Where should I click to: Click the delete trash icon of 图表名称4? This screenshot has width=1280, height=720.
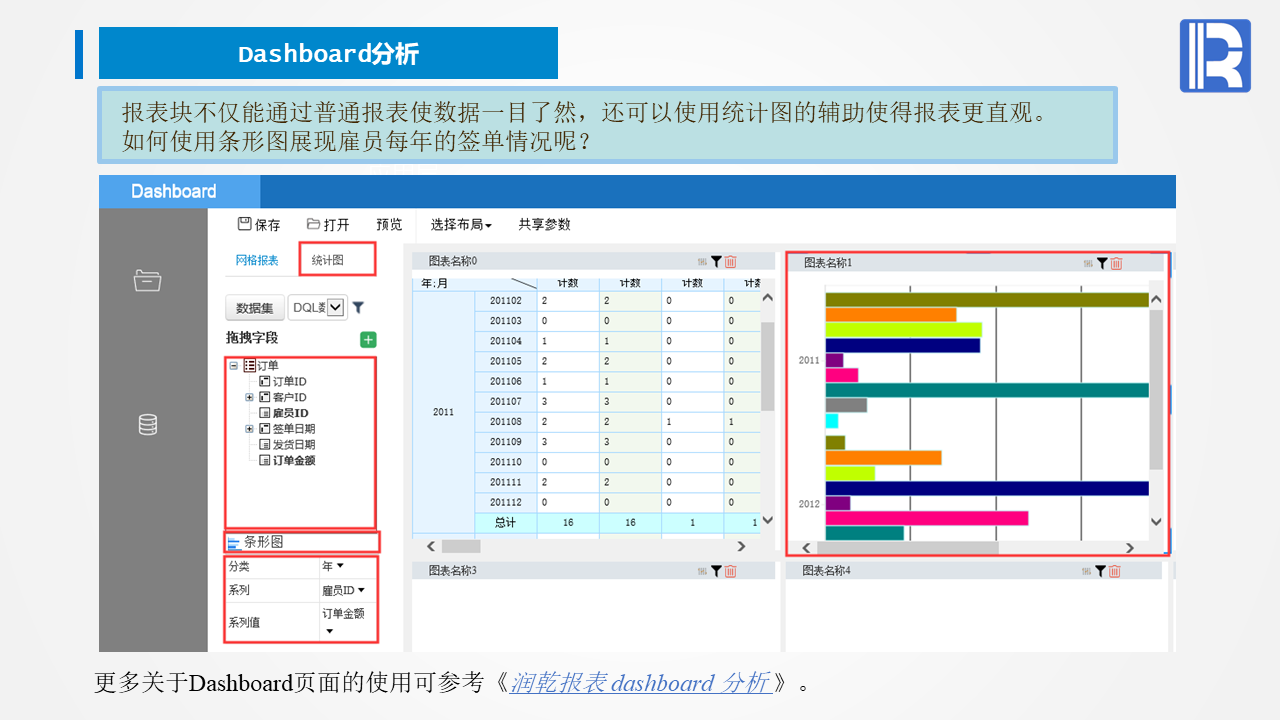(x=1114, y=571)
